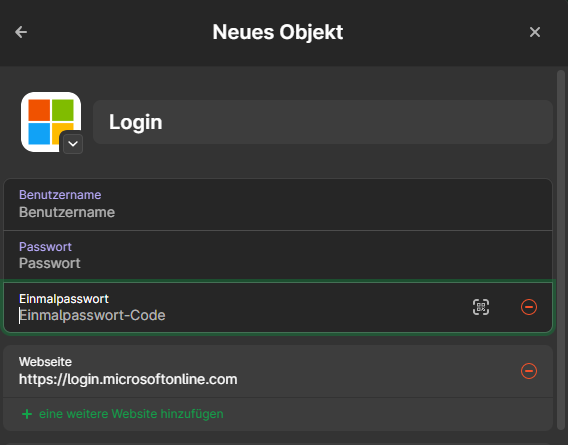Edit the Login title field
This screenshot has height=445, width=568.
(x=323, y=122)
